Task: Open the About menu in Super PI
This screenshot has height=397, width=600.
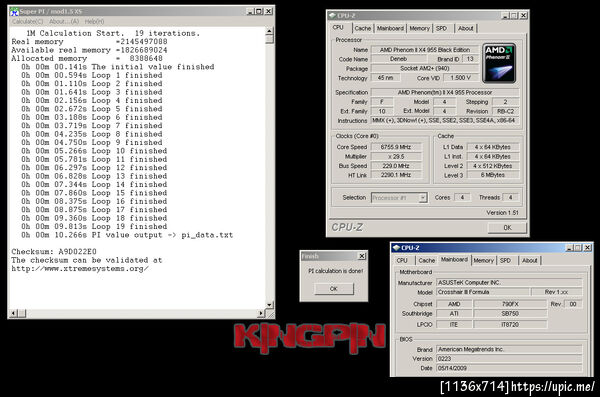Action: (64, 21)
